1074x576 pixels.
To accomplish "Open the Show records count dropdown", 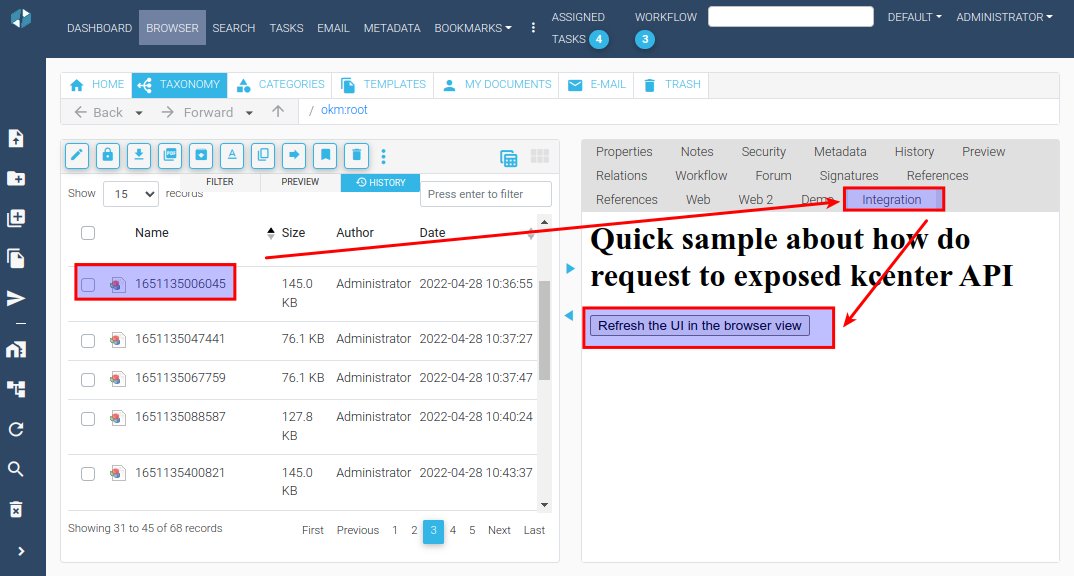I will coord(131,194).
